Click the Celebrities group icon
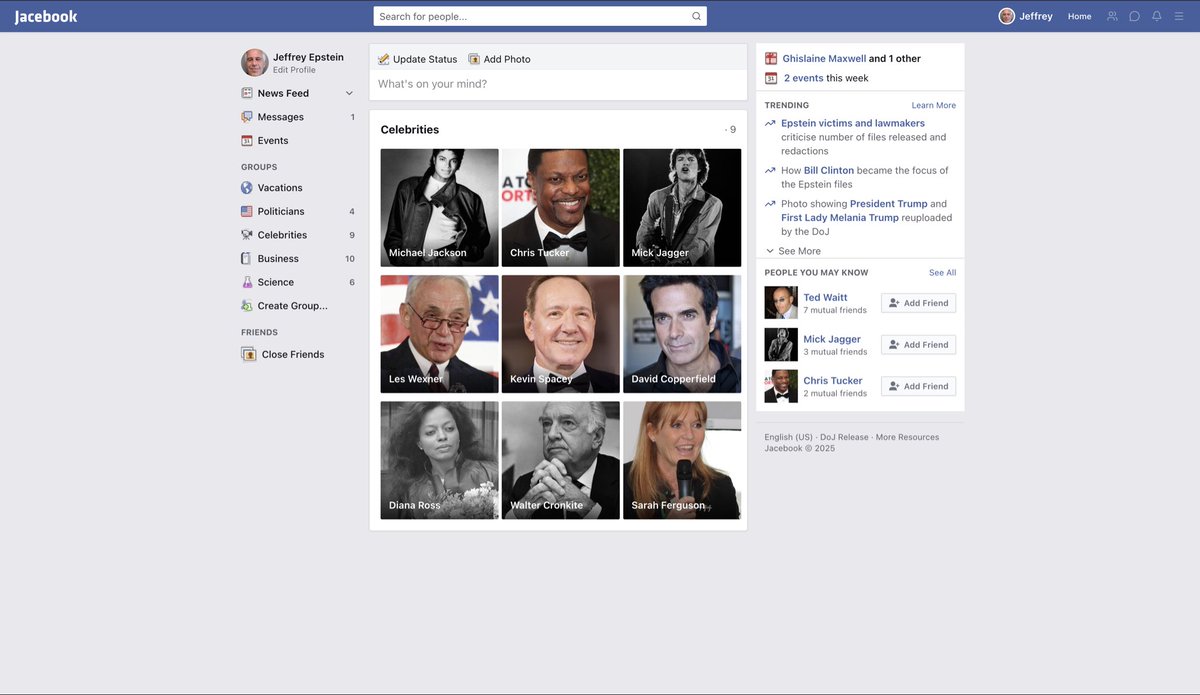 (247, 235)
